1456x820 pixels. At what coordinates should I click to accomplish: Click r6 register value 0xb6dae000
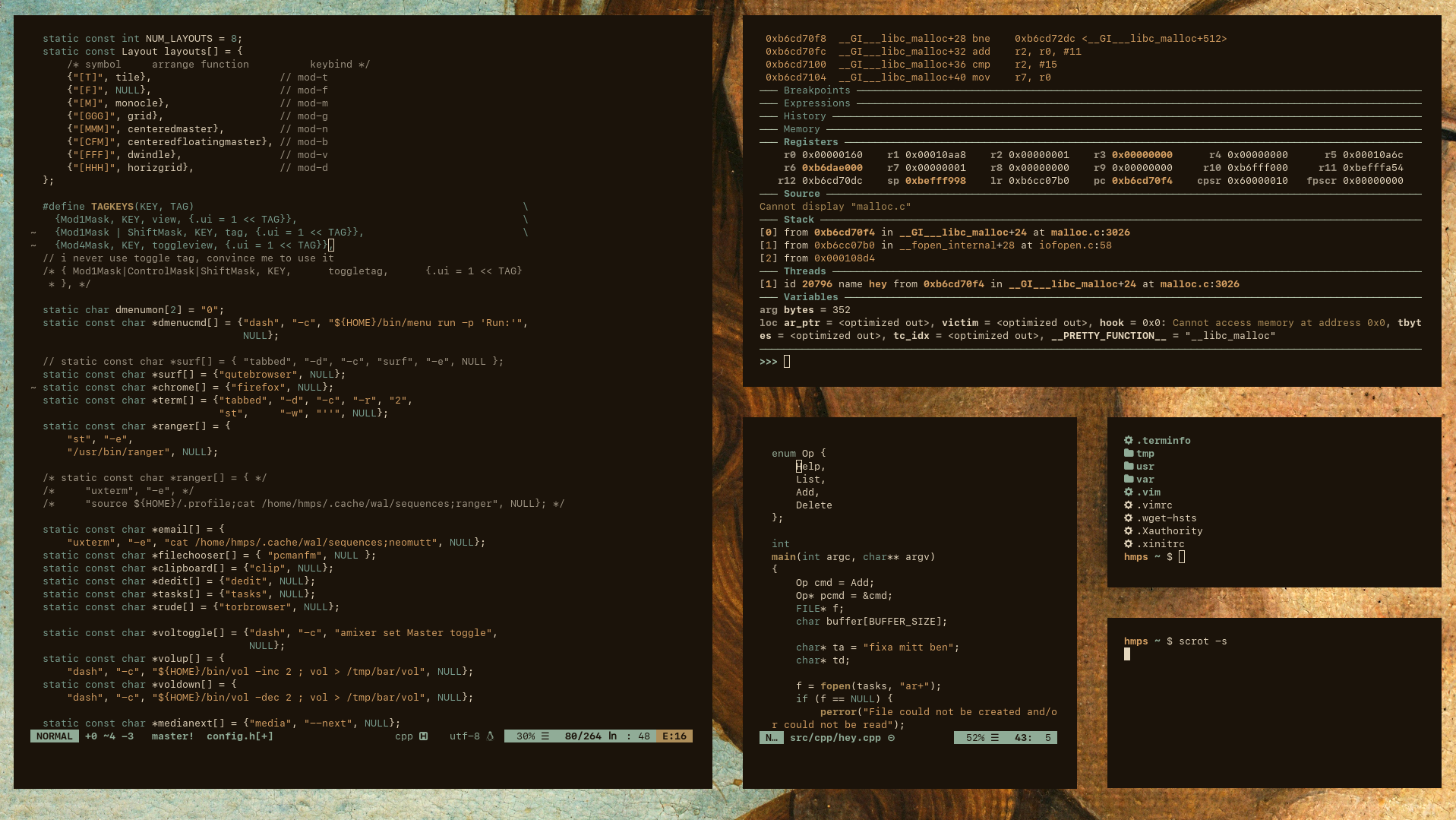(x=832, y=167)
